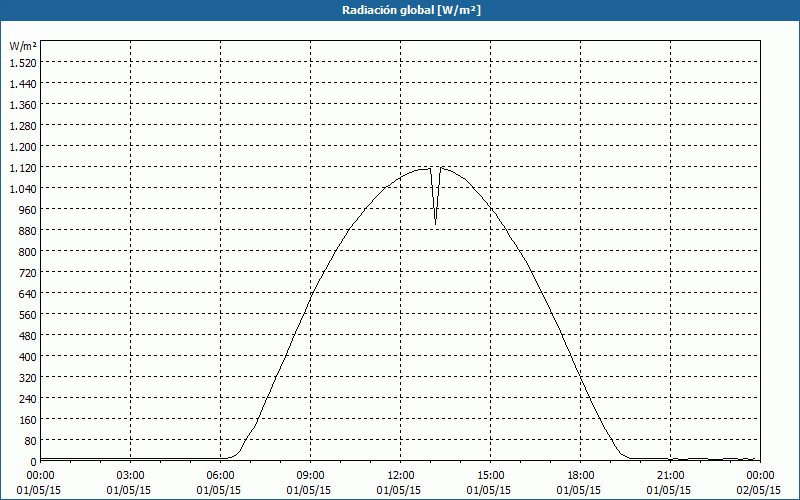Click the 12:00 time axis label

[x=401, y=476]
